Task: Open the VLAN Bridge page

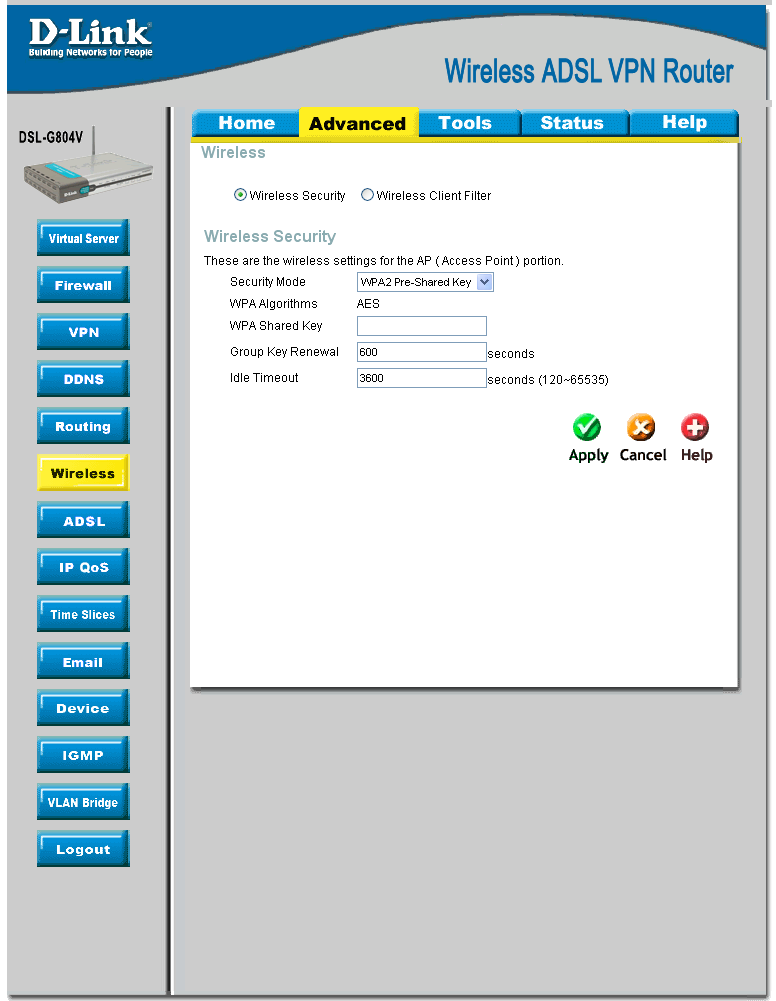Action: [x=84, y=802]
